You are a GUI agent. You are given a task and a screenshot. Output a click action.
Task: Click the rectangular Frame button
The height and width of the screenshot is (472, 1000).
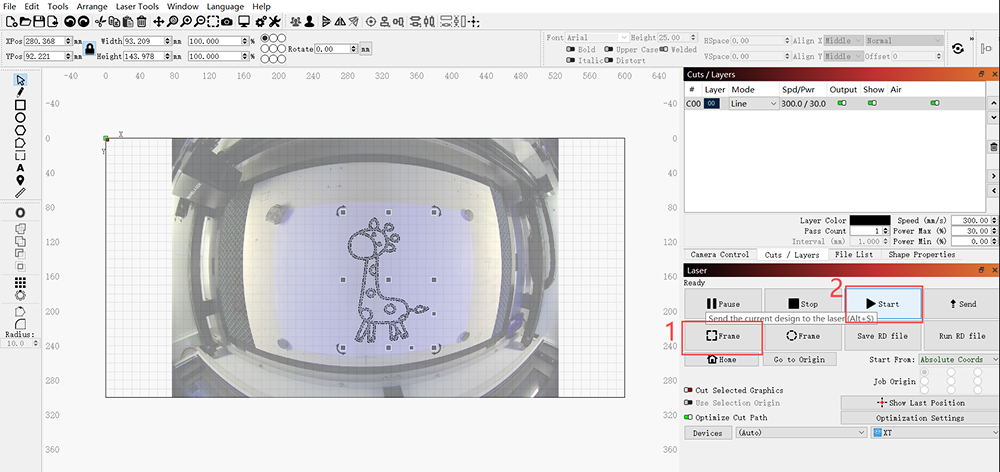(x=723, y=336)
